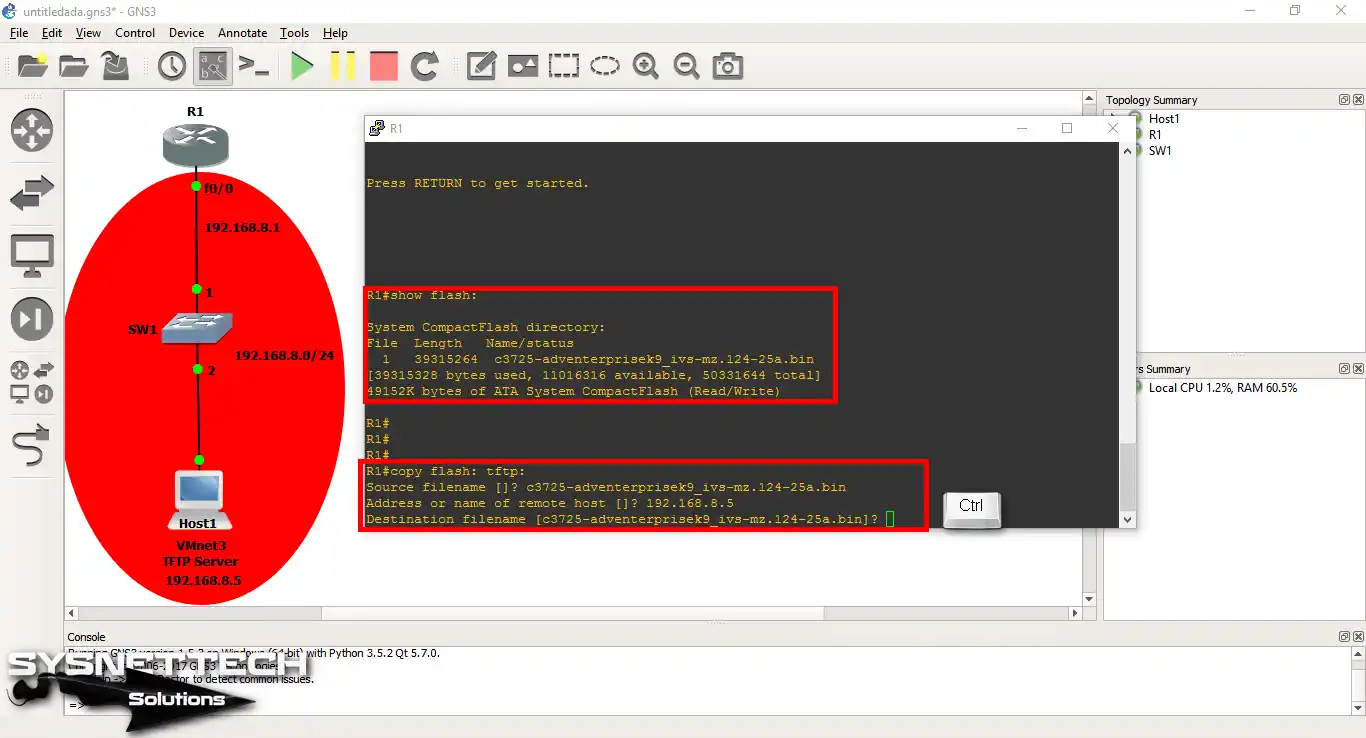
Task: Reload all devices
Action: [423, 66]
